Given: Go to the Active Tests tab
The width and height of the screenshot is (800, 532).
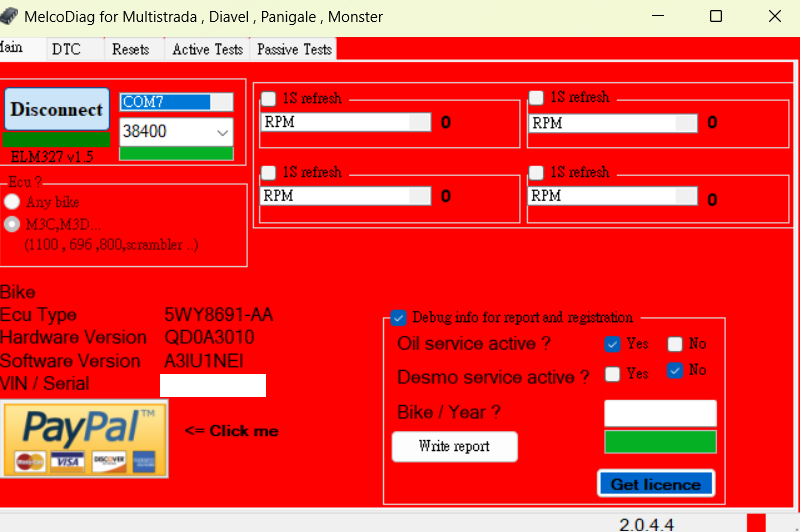Looking at the screenshot, I should 207,49.
